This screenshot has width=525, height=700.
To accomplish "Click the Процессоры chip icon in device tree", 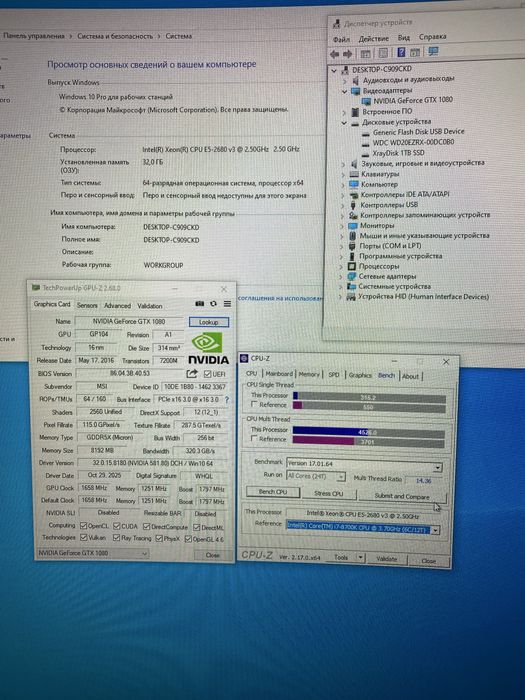I will coord(352,267).
